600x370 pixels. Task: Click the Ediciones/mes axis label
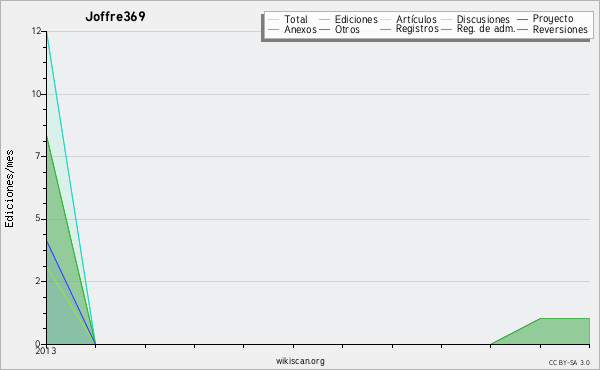tap(9, 189)
